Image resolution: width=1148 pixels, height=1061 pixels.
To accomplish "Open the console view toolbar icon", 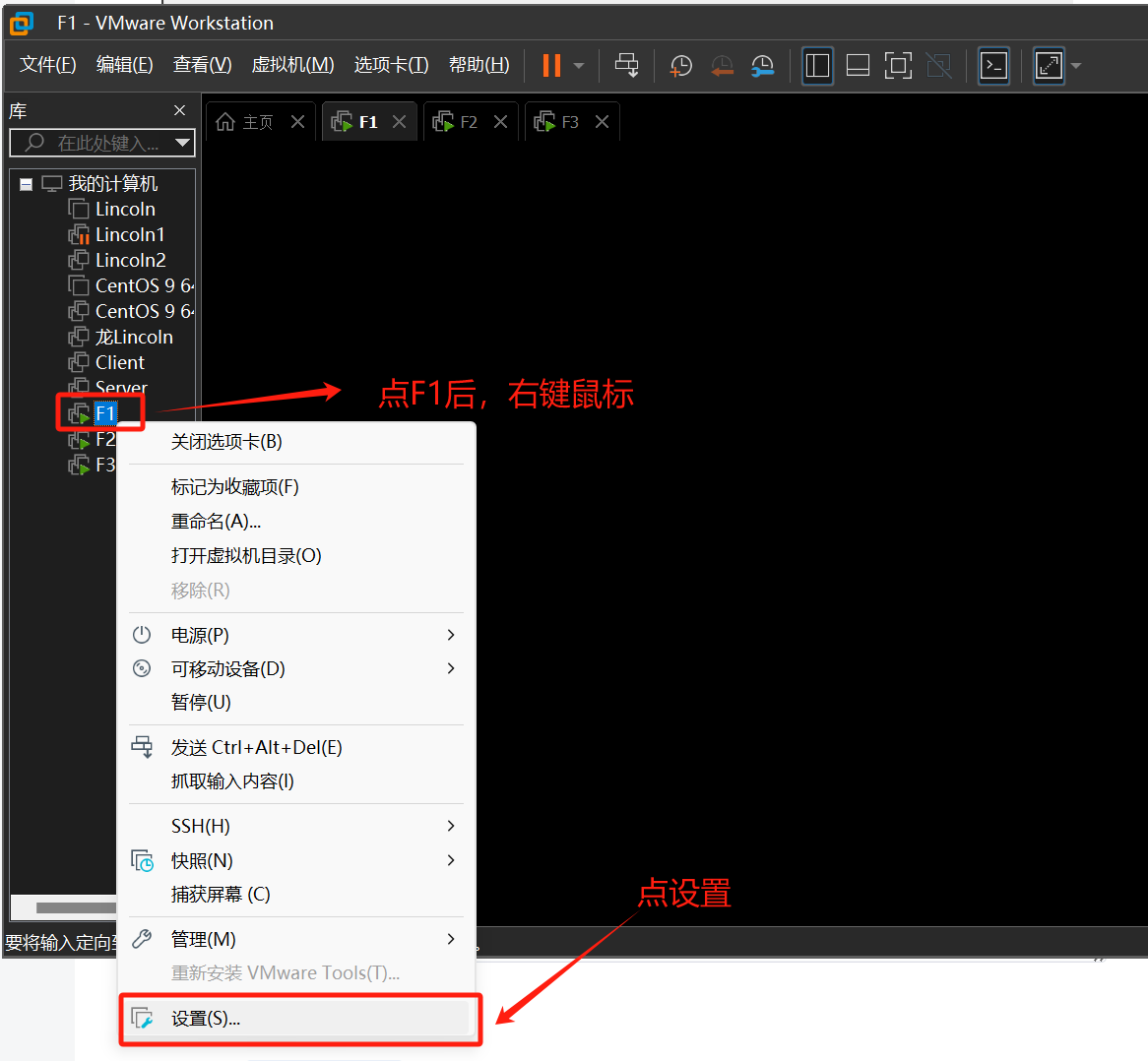I will pyautogui.click(x=993, y=66).
